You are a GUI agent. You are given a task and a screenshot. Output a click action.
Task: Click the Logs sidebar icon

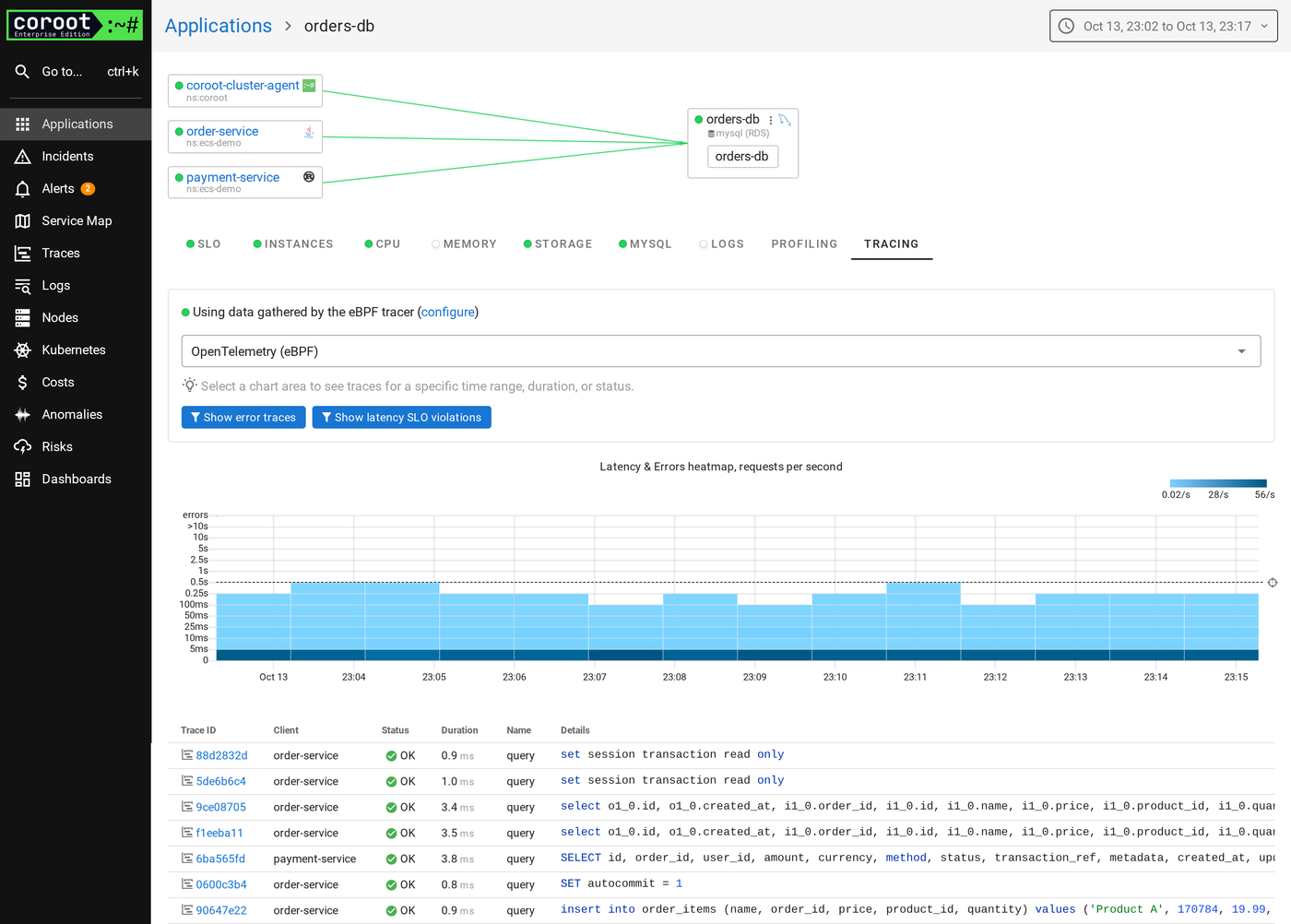coord(23,286)
